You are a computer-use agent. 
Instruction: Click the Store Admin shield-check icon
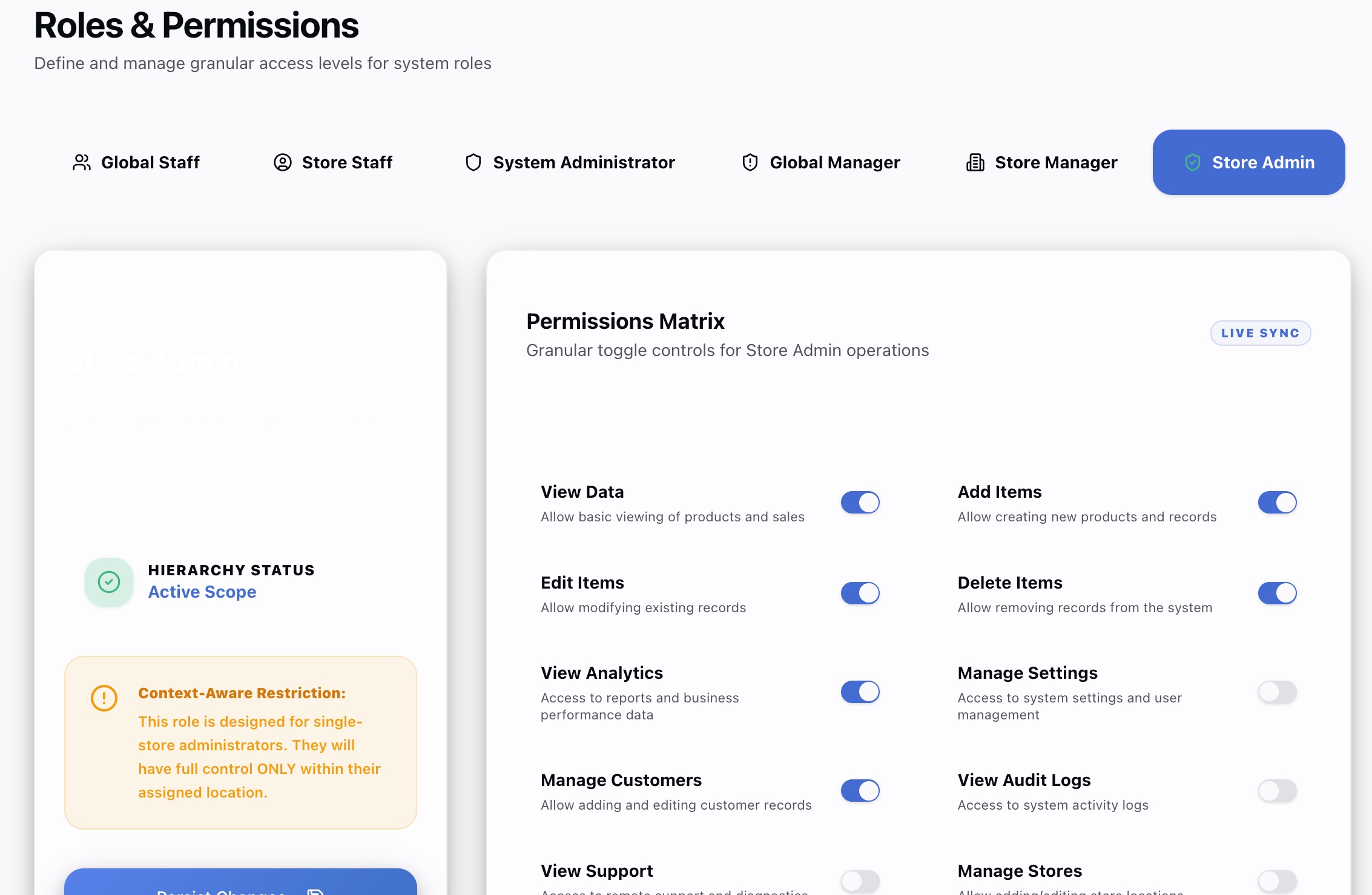click(1192, 162)
